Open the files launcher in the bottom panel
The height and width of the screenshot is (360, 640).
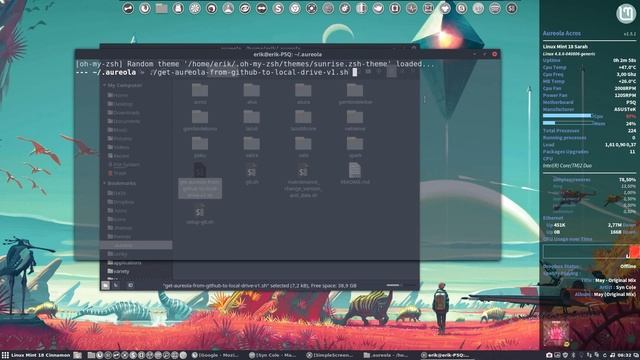[91, 356]
